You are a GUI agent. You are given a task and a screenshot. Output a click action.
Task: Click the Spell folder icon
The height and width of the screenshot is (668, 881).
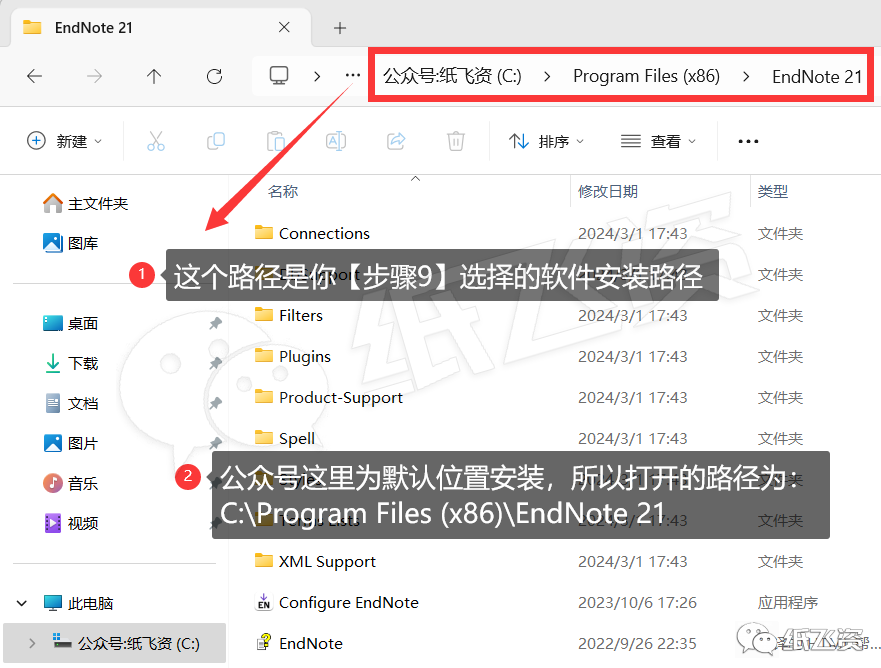pos(264,437)
